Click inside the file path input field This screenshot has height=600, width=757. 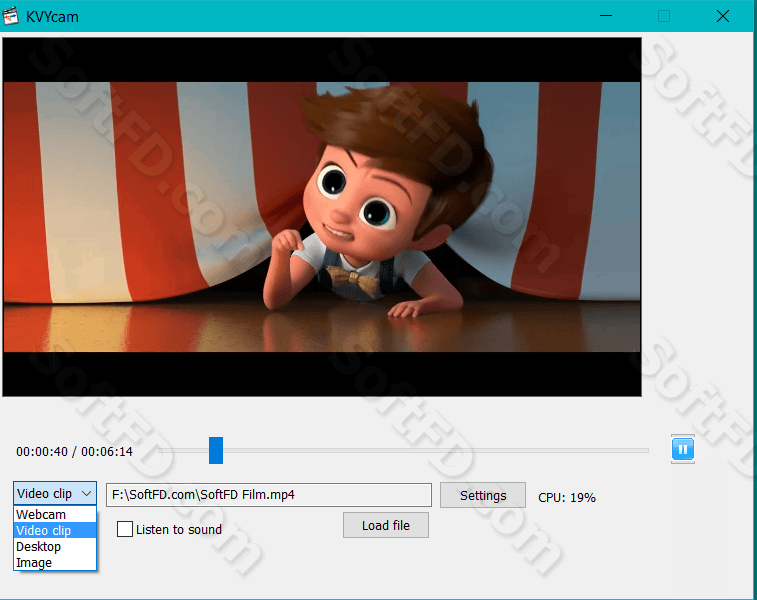click(269, 495)
